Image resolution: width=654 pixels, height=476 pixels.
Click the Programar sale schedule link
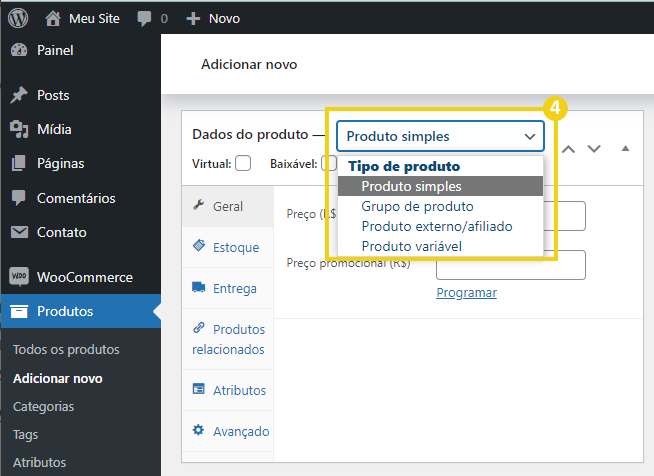click(466, 292)
